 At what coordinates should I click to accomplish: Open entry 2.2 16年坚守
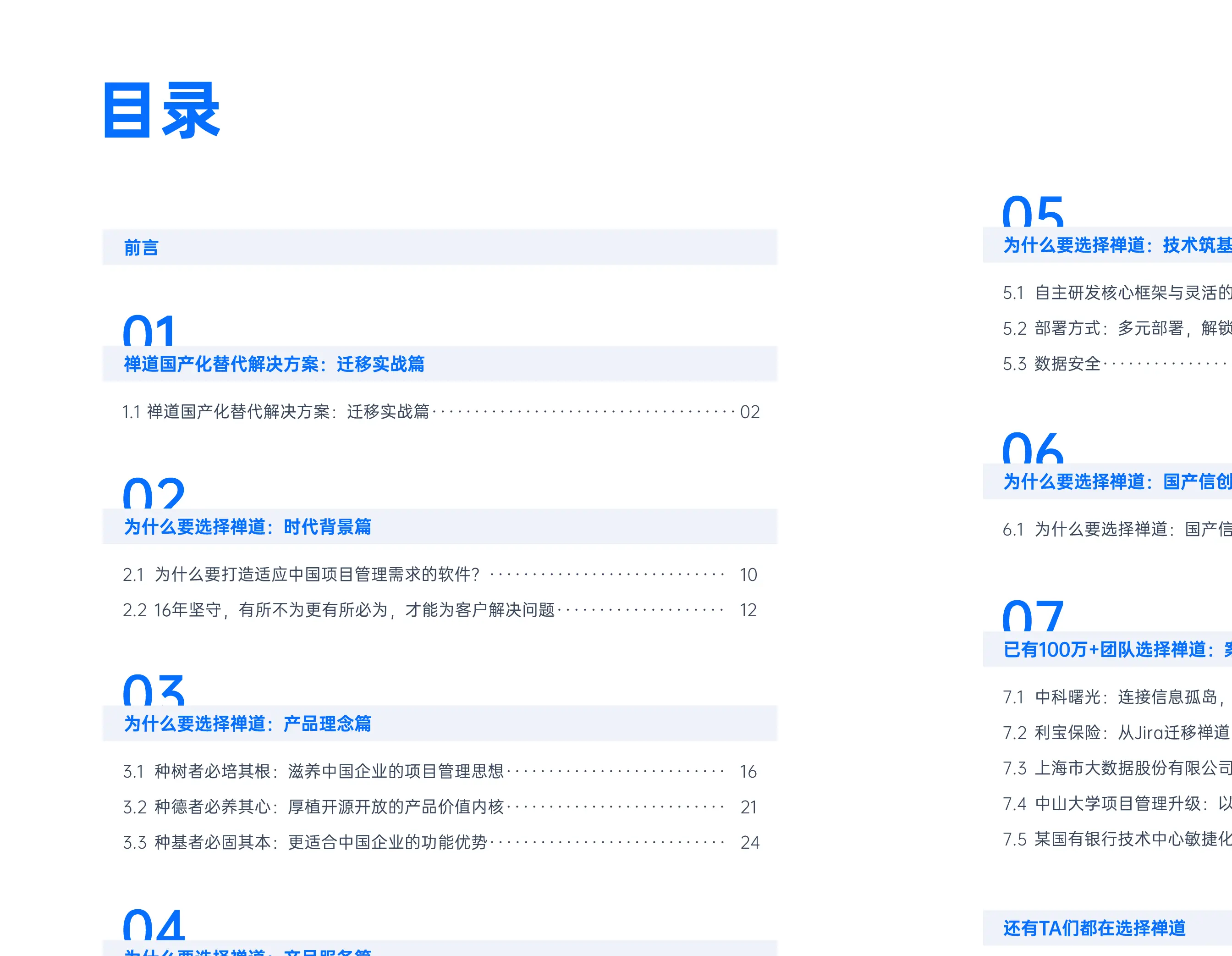(x=338, y=610)
